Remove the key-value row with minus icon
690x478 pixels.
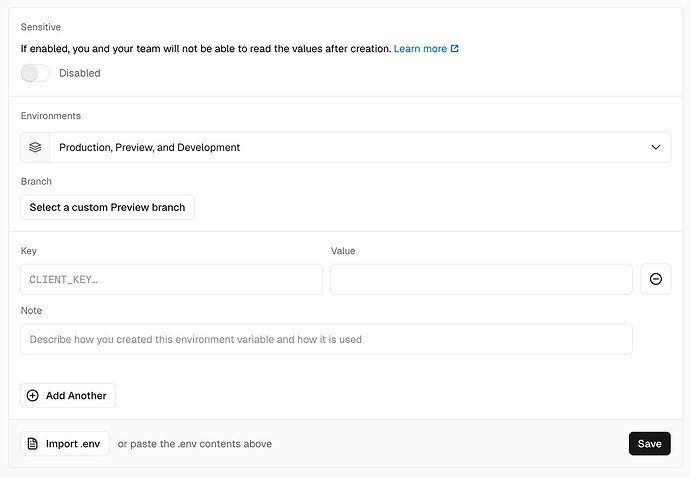click(x=656, y=279)
